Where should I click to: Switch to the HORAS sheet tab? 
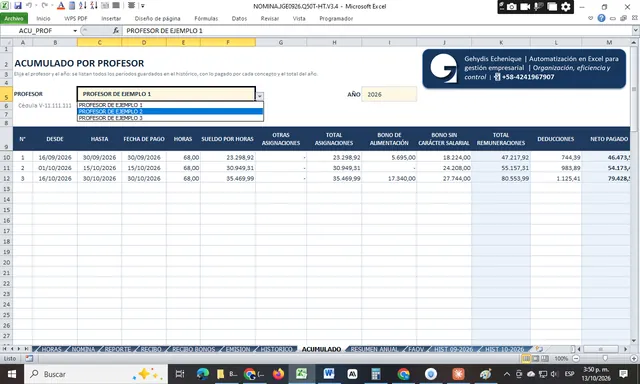click(51, 349)
